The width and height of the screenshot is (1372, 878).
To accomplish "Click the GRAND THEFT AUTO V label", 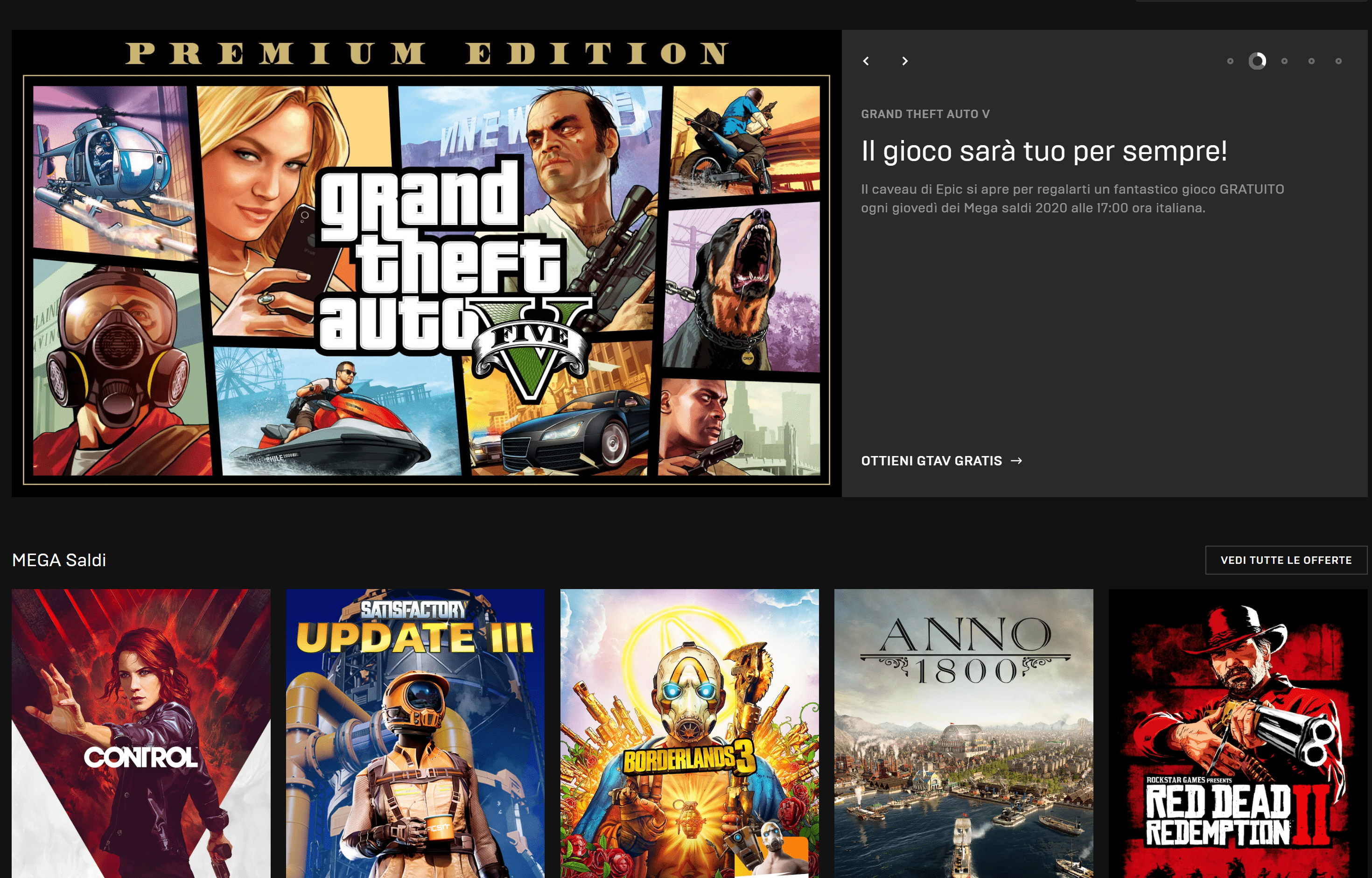I will tap(925, 114).
